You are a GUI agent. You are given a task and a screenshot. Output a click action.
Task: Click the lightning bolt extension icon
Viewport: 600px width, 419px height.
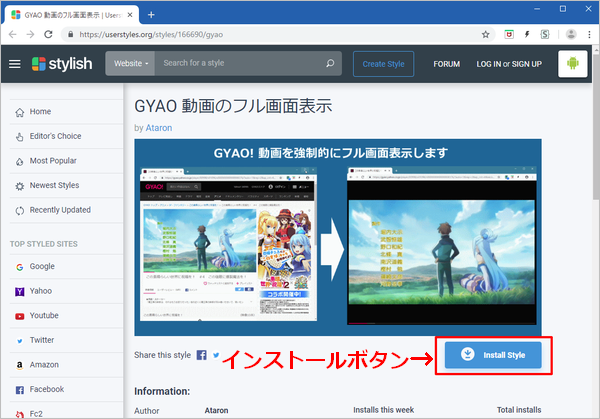(527, 34)
